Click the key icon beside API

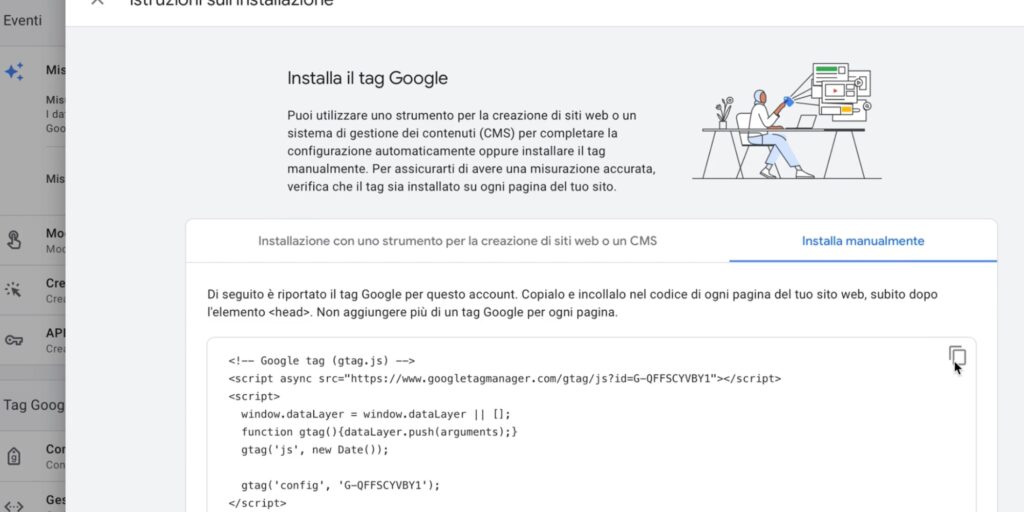[x=14, y=340]
